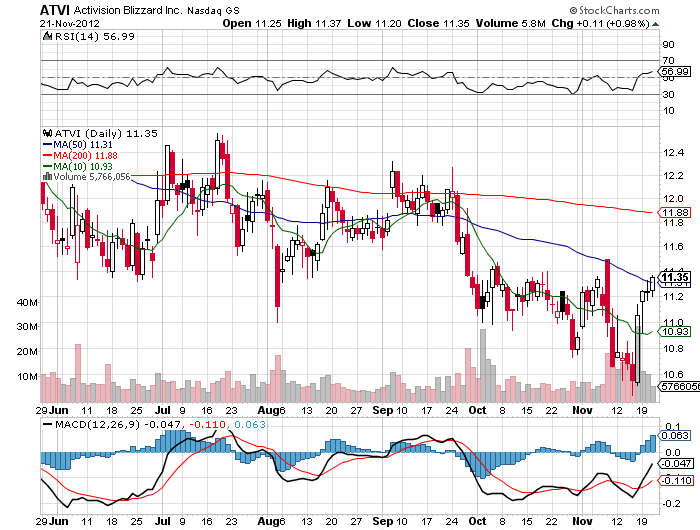Click the 12.4 price axis label
Viewport: 700px width, 530px height.
point(673,153)
